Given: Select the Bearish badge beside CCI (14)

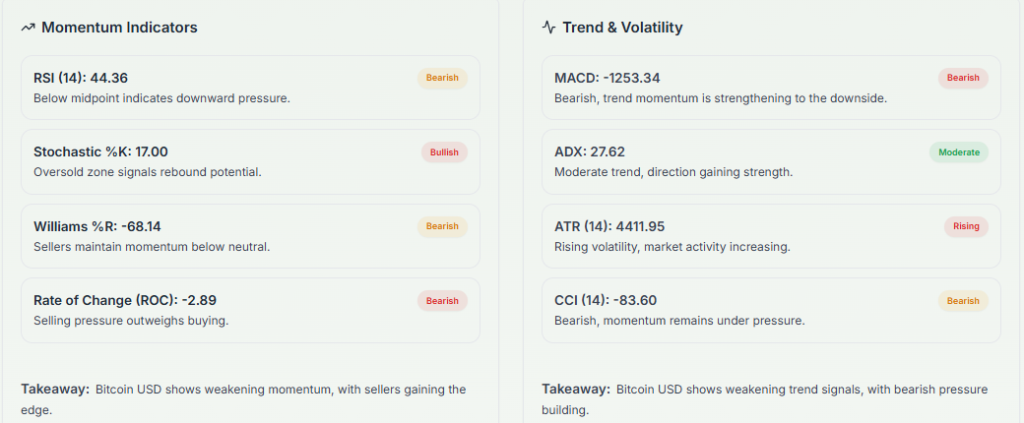Looking at the screenshot, I should [x=963, y=300].
